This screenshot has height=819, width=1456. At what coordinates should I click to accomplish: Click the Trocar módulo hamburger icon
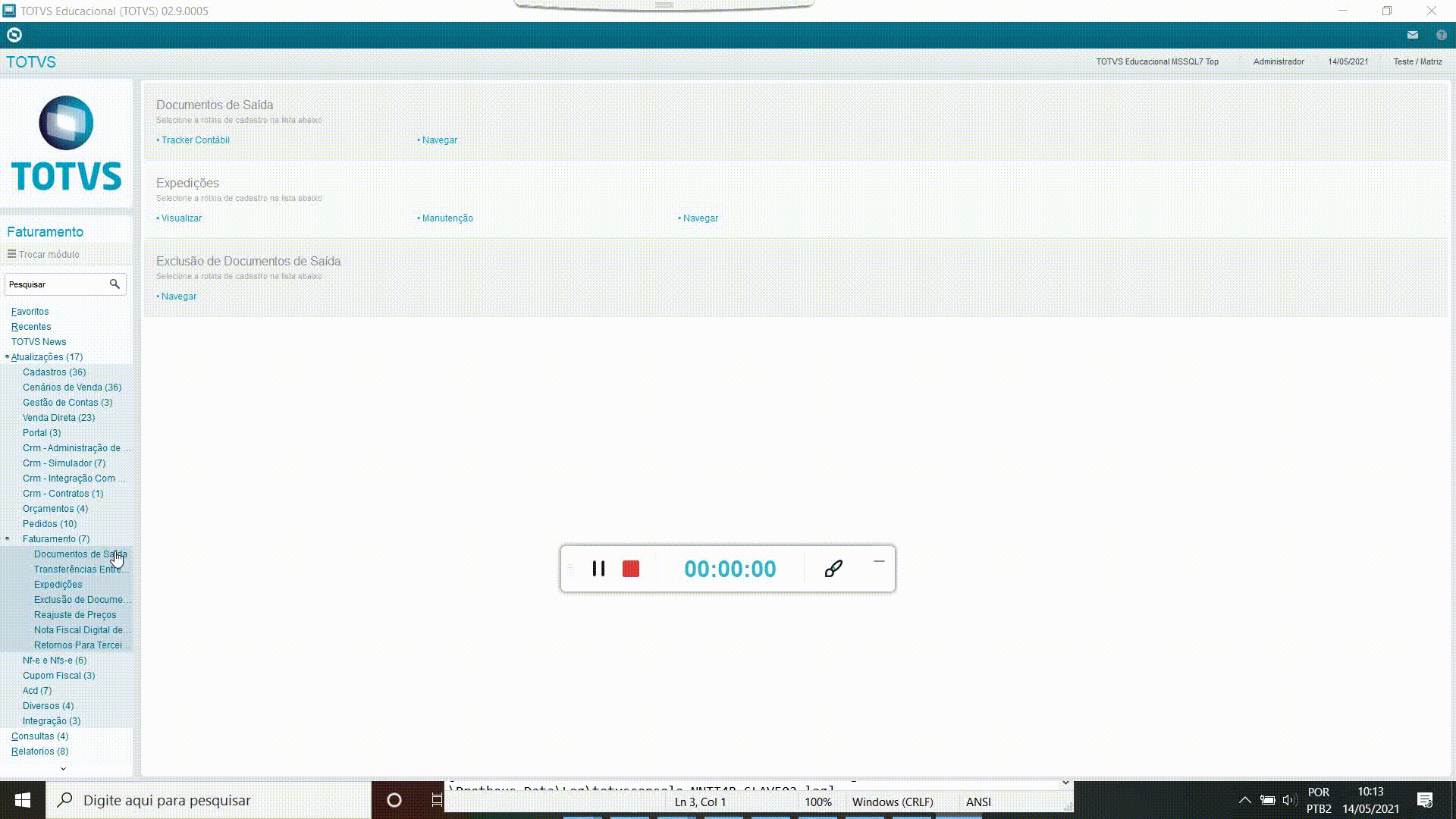(11, 254)
